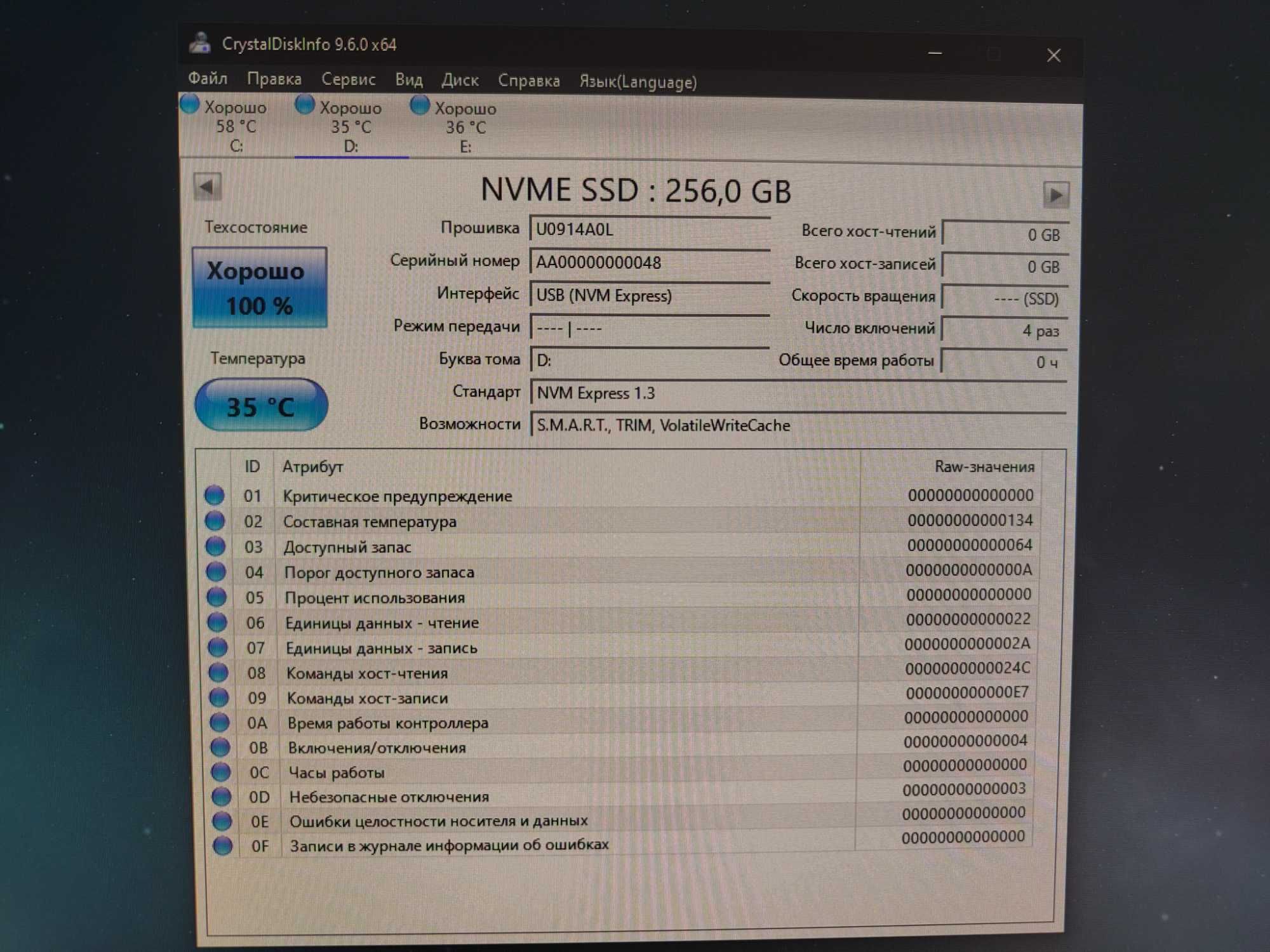1270x952 pixels.
Task: Open the Диск menu
Action: click(460, 81)
